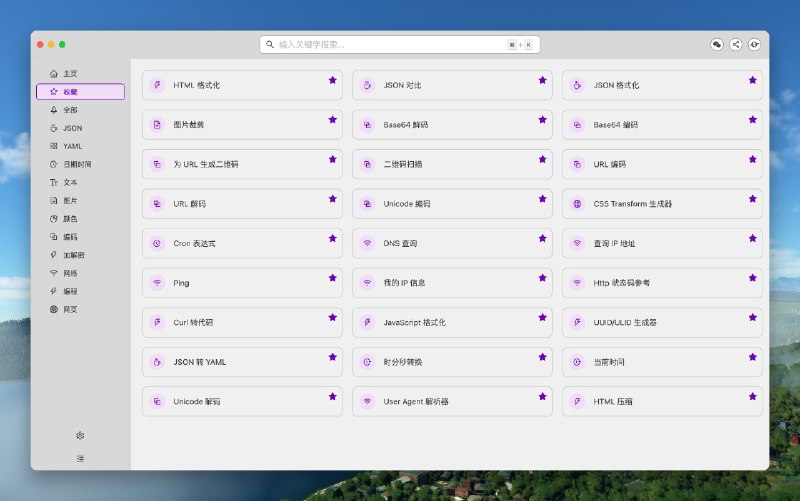Click the Ping tool's wifi icon
800x501 pixels.
[157, 283]
